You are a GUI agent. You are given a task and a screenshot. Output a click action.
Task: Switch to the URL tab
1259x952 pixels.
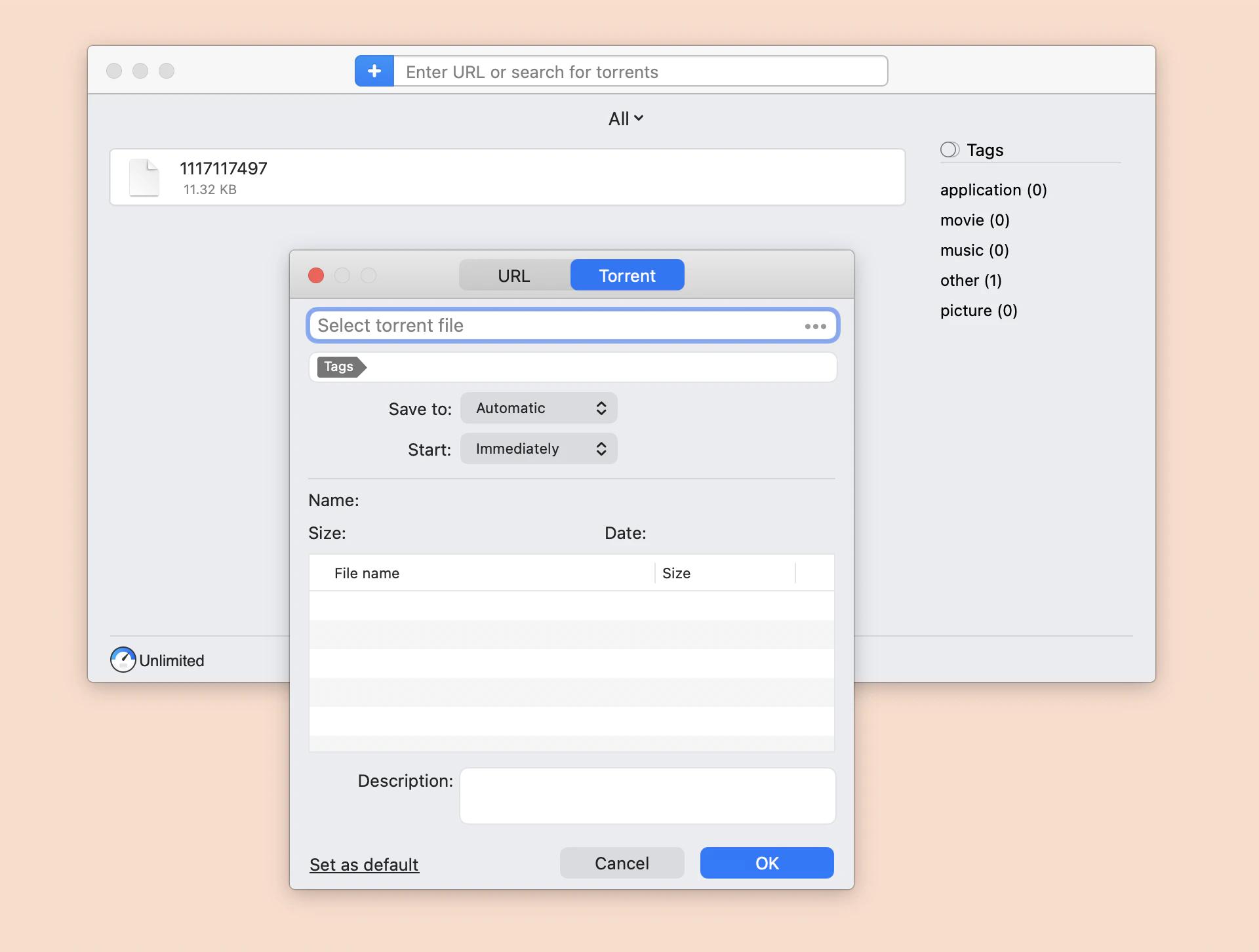[513, 275]
